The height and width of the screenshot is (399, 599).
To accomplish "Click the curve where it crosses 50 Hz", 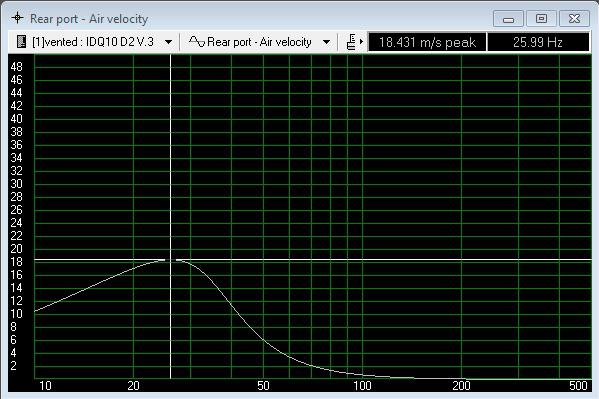I will 263,339.
